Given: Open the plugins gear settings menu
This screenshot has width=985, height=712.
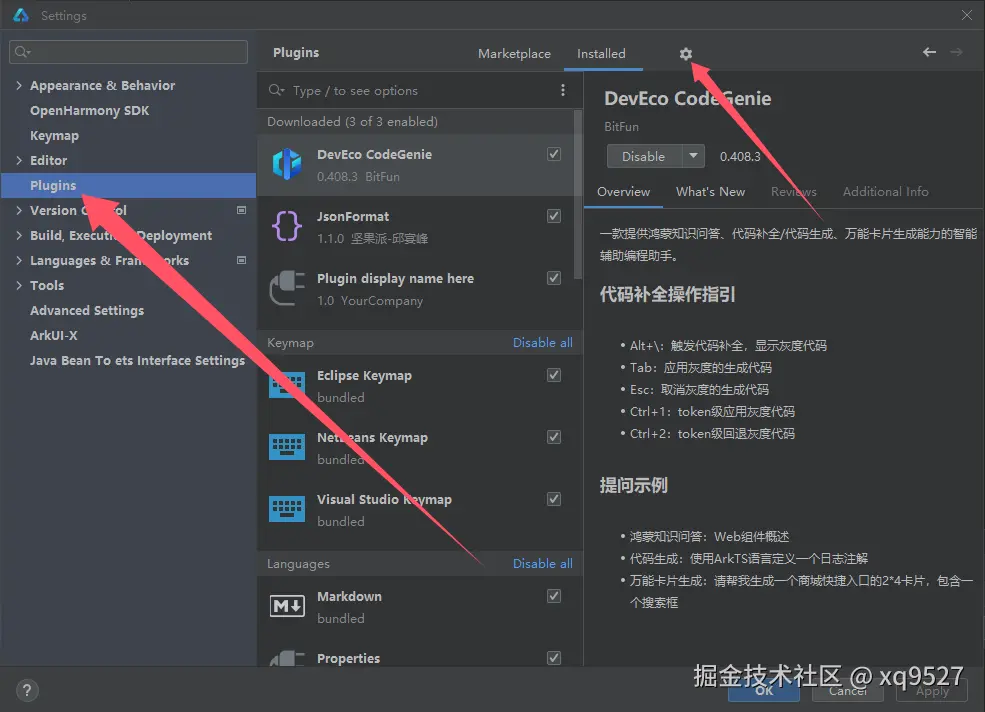Looking at the screenshot, I should click(x=685, y=54).
